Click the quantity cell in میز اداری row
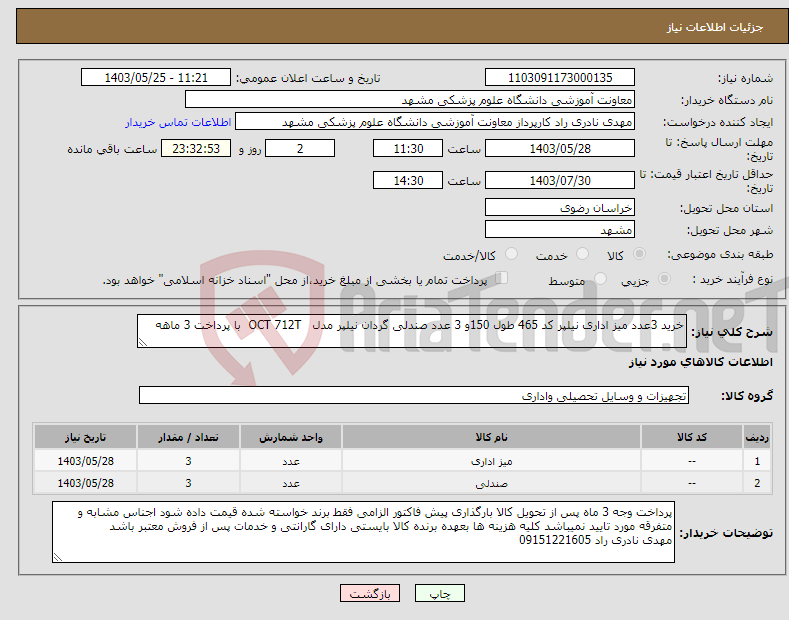789x620 pixels. click(188, 461)
